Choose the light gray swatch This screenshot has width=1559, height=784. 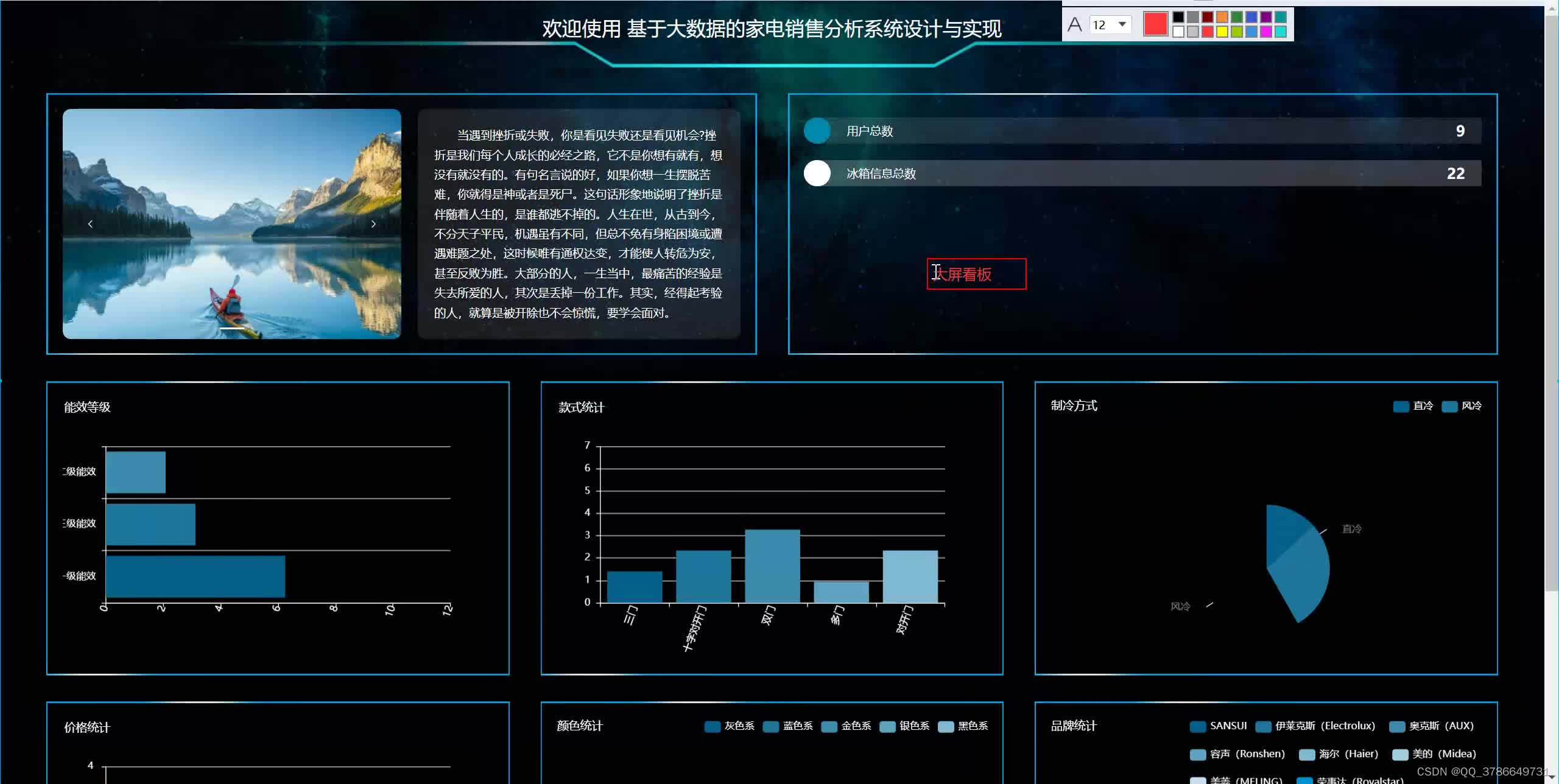[x=1193, y=32]
